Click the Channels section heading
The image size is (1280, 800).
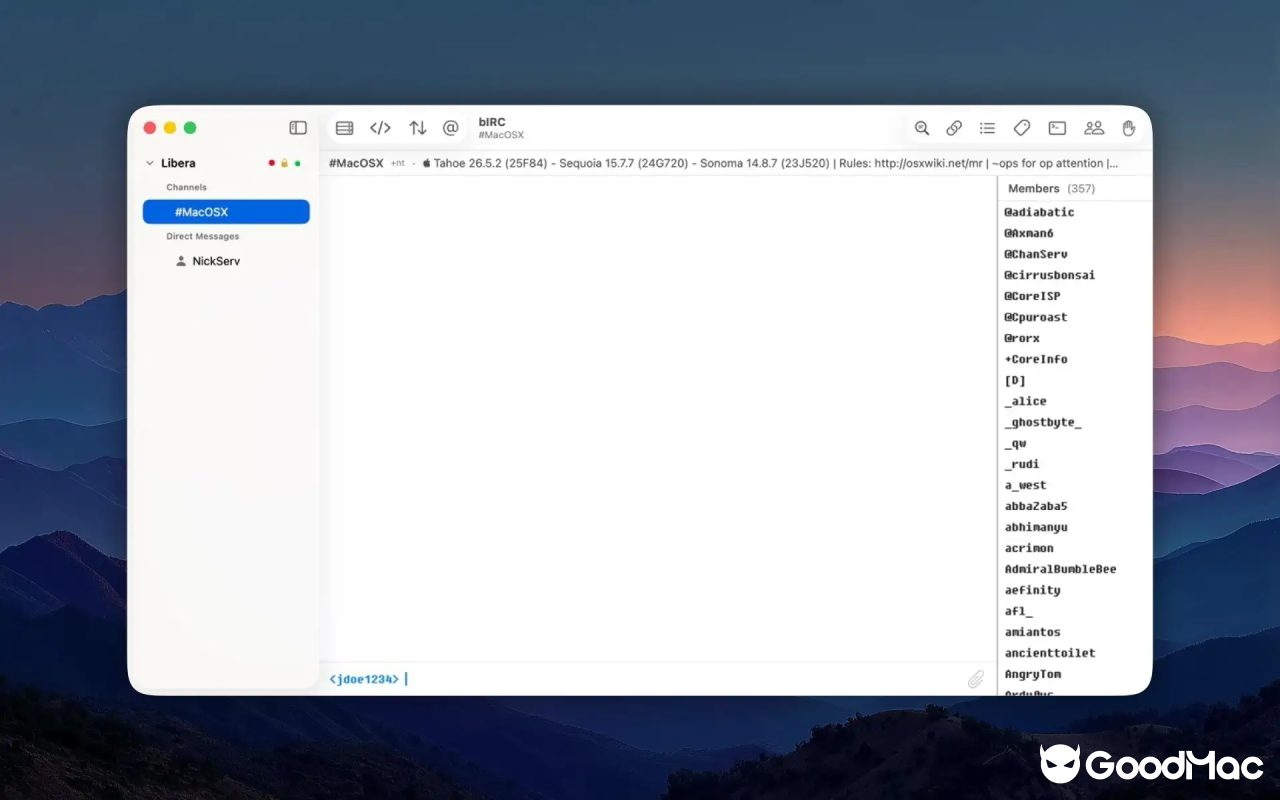186,187
